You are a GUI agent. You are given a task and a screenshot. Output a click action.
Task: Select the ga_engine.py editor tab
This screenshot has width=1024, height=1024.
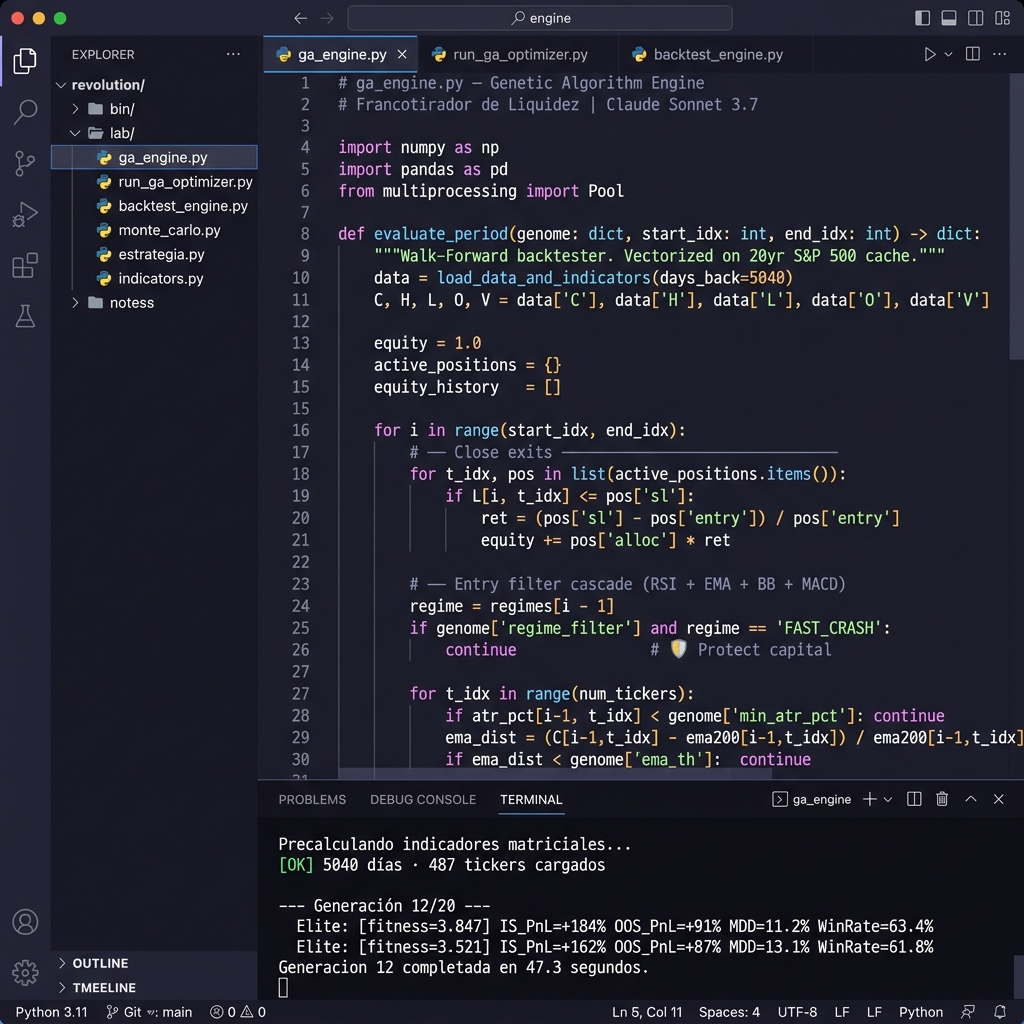(340, 55)
